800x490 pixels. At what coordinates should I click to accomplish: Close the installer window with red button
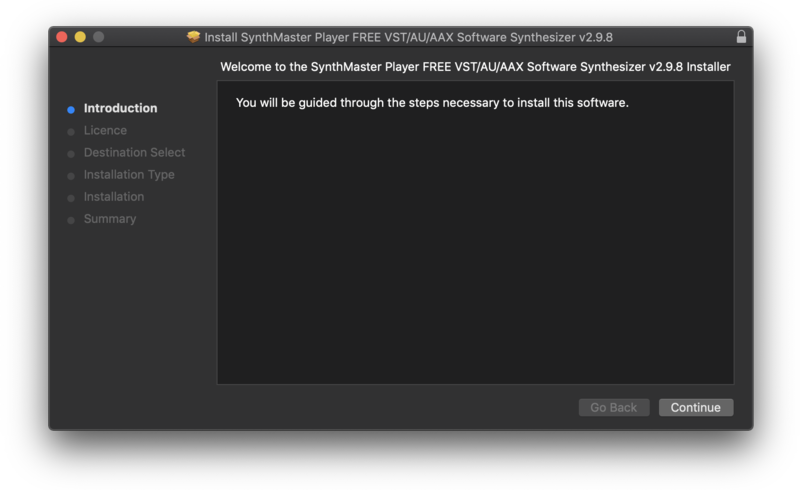pos(62,37)
